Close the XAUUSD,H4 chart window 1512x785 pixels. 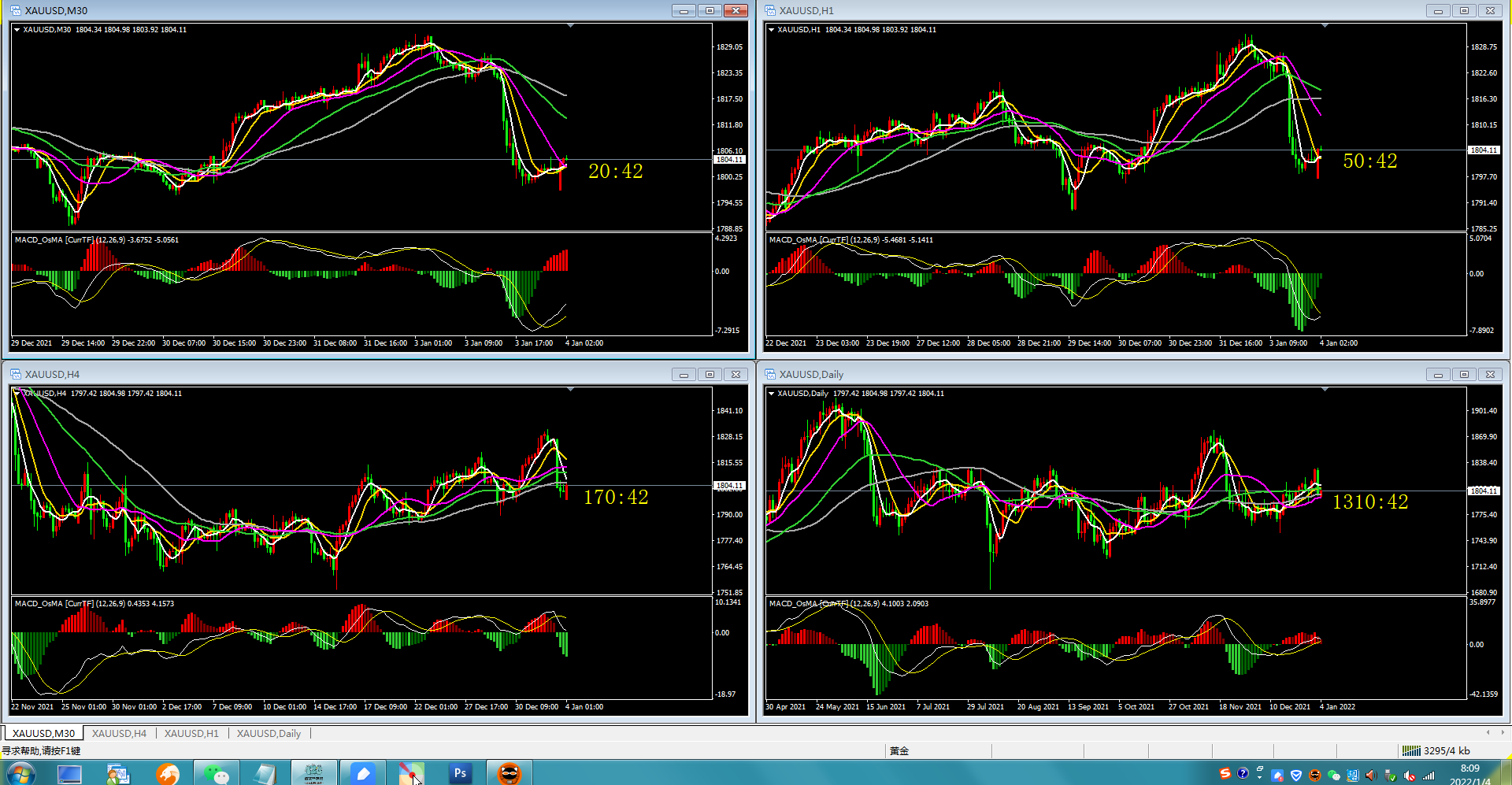click(x=736, y=374)
